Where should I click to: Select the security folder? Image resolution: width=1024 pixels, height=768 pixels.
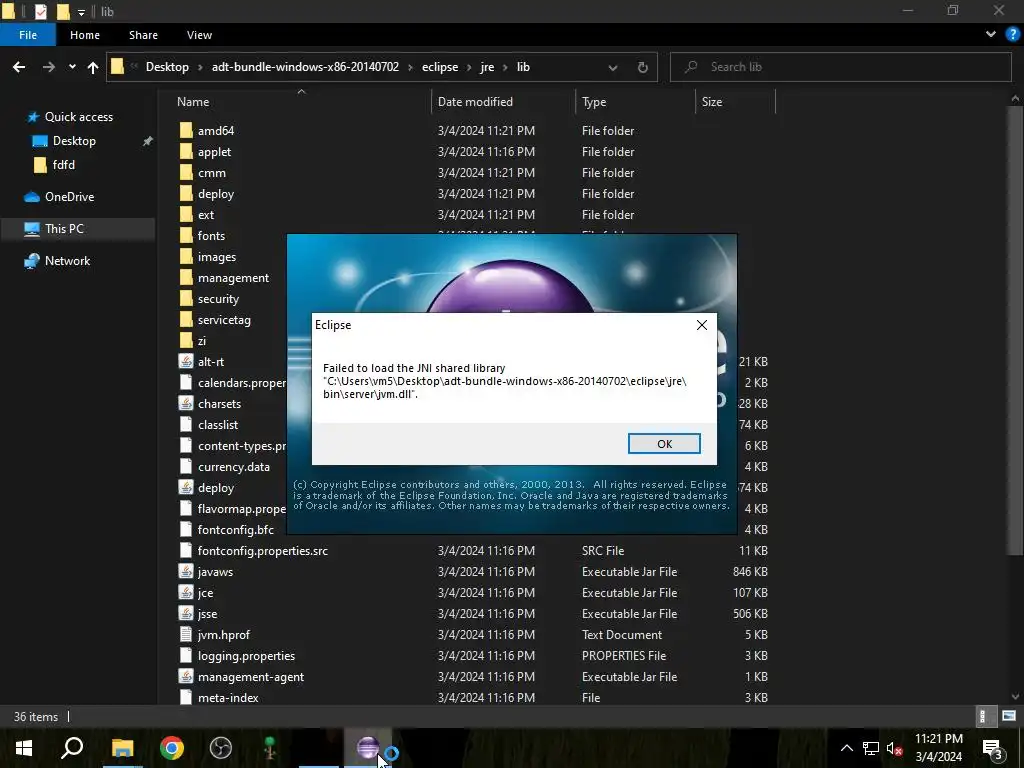218,299
